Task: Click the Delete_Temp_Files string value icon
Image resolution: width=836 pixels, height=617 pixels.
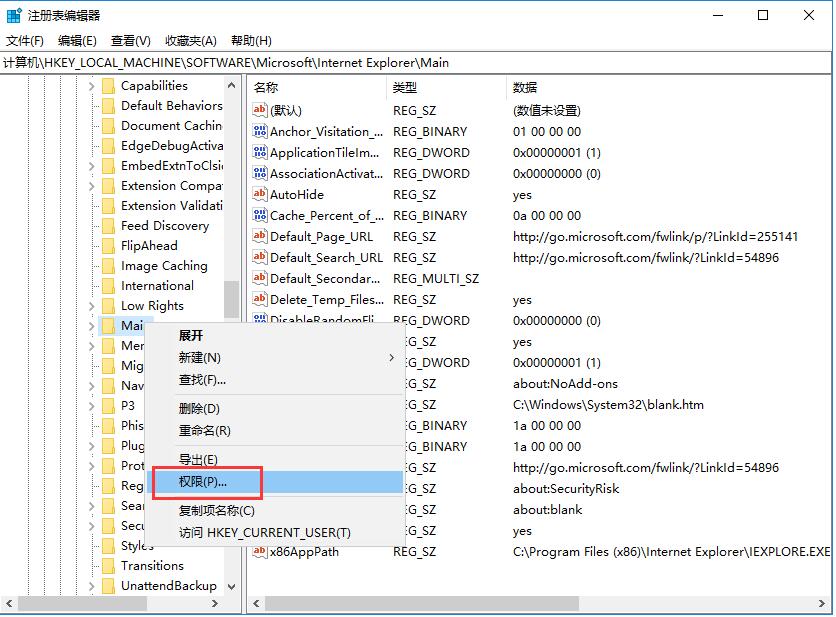Action: coord(258,299)
